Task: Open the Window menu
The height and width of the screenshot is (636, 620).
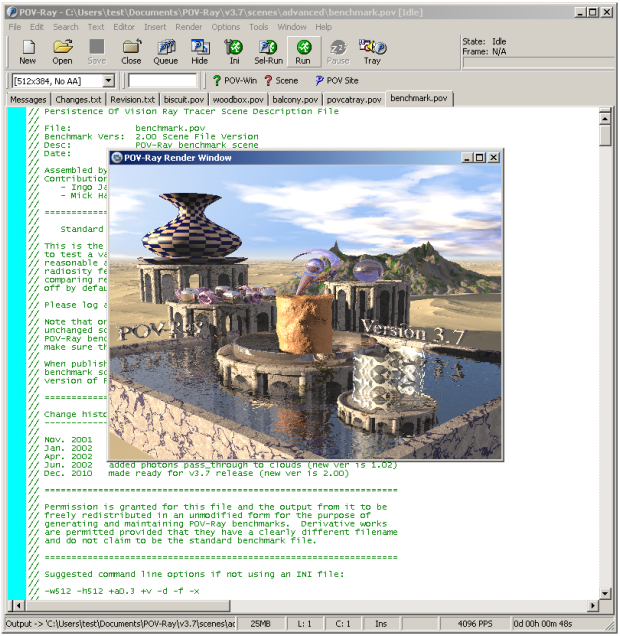Action: (292, 27)
